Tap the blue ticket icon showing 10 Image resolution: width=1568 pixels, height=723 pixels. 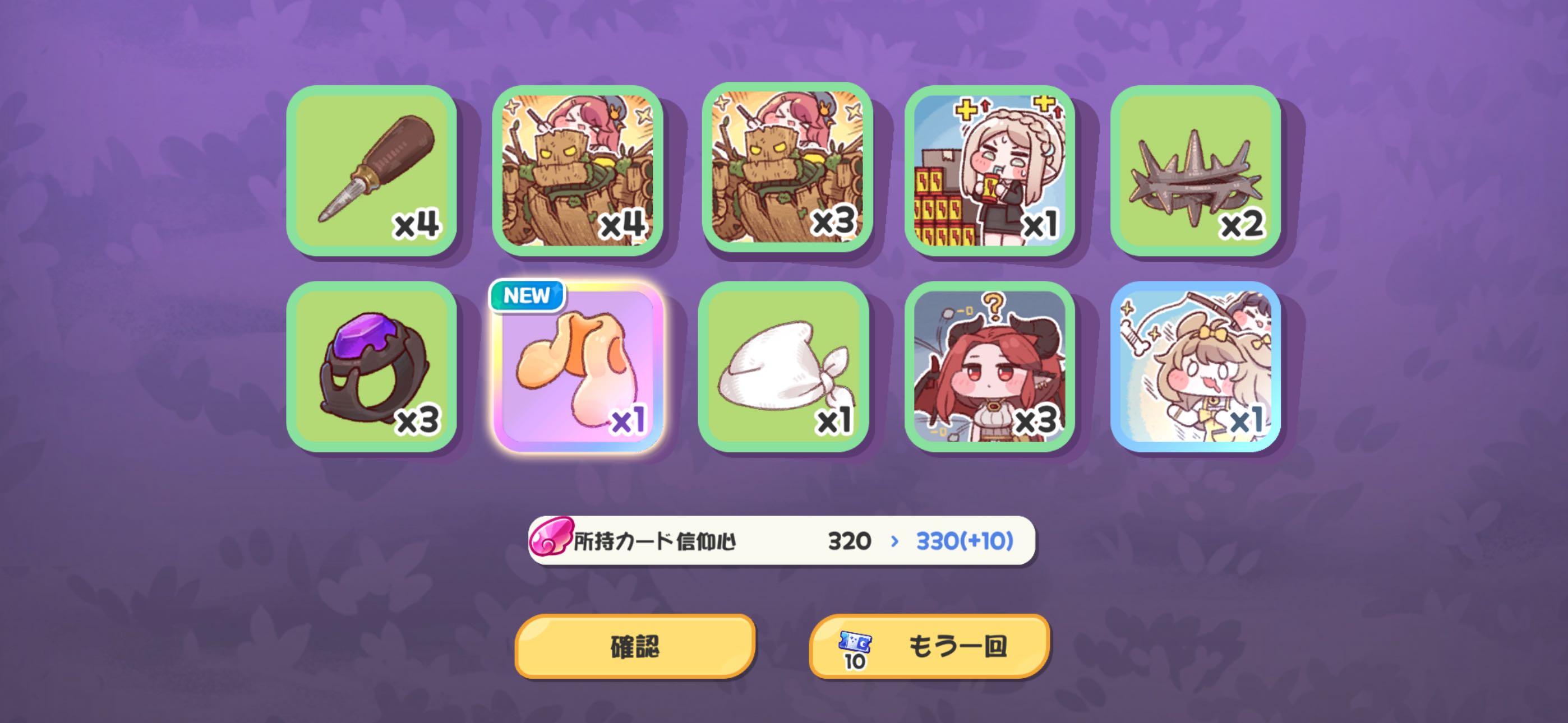click(x=855, y=650)
